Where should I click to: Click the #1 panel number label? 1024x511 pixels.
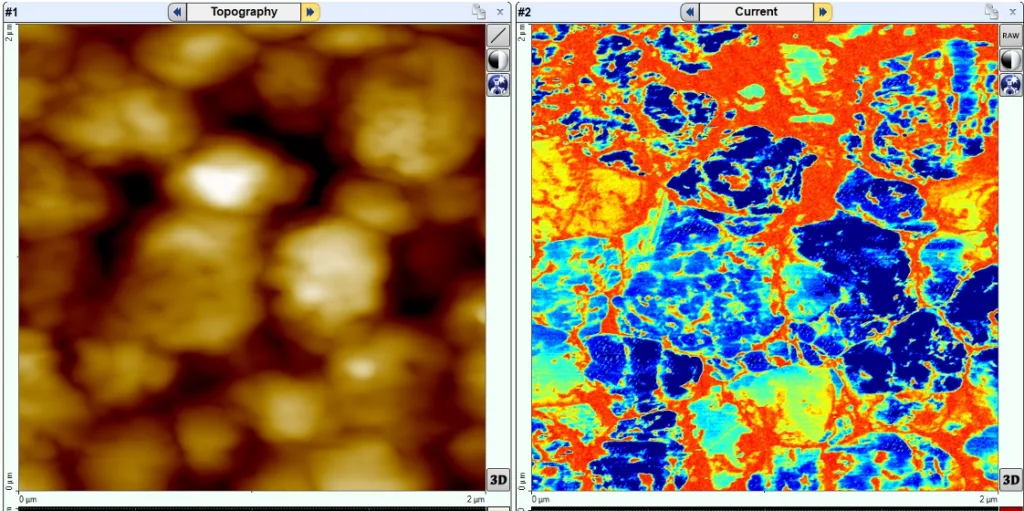[10, 12]
